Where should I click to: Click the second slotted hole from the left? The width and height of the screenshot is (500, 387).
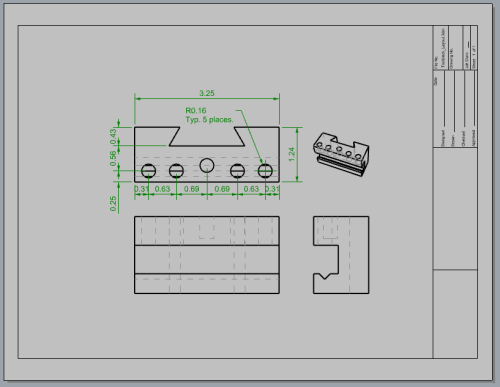coord(176,171)
